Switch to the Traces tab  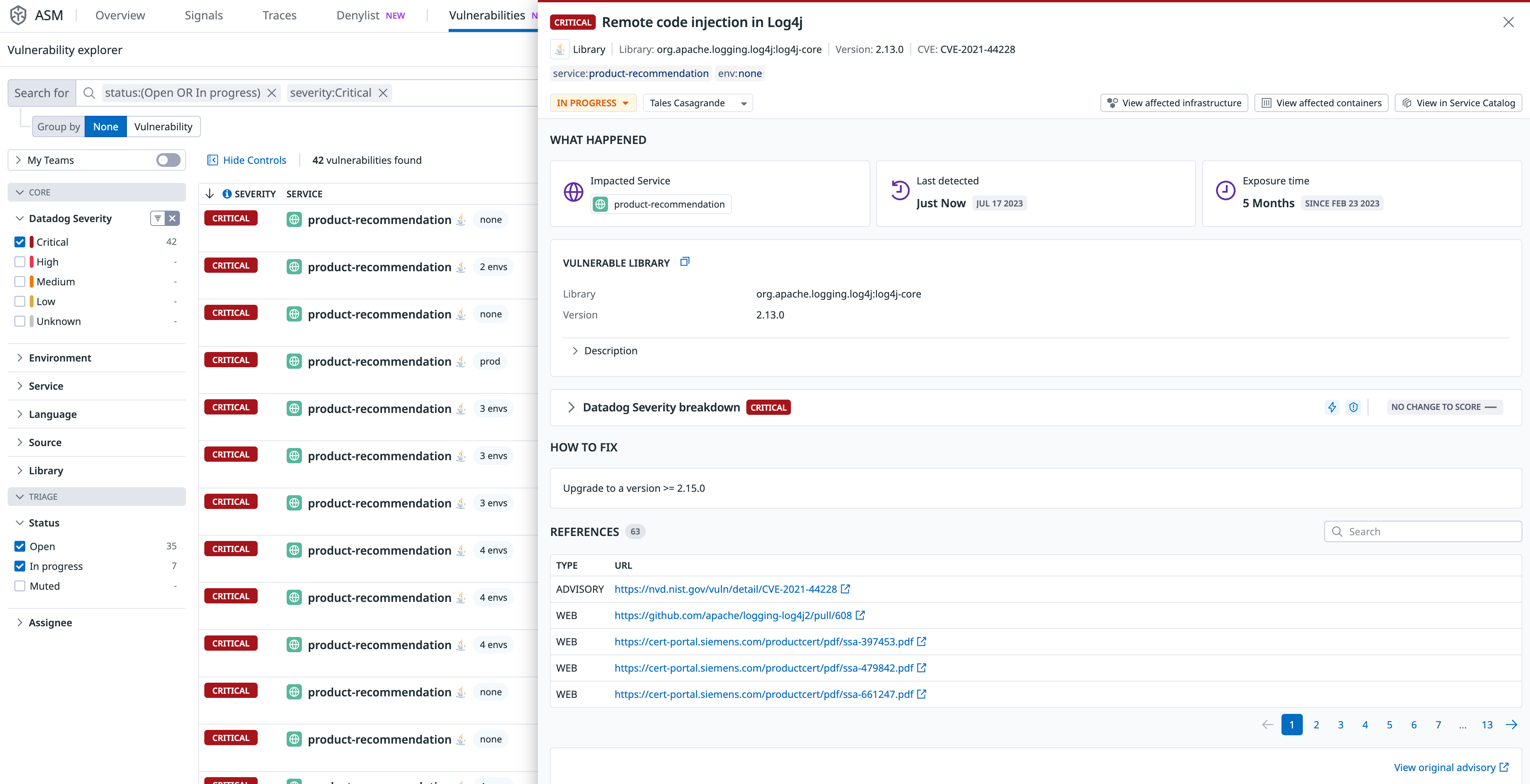tap(279, 16)
